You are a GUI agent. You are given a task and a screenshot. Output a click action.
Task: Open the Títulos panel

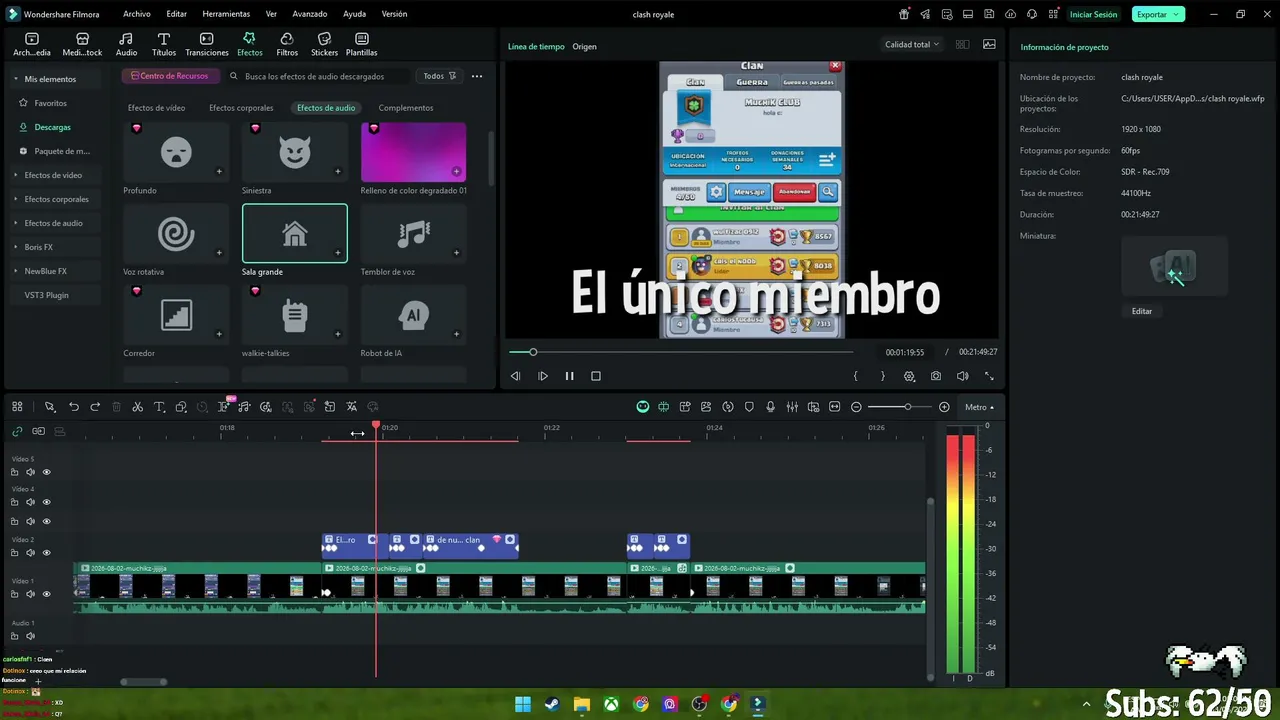164,44
